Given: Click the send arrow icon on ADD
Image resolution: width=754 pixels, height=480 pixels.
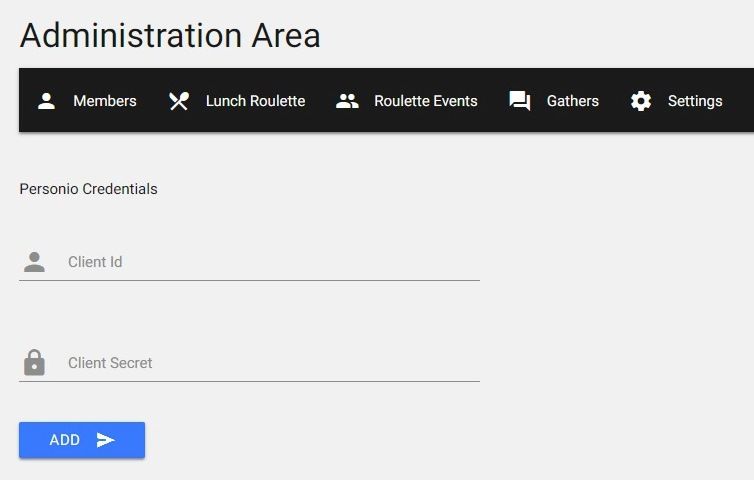Looking at the screenshot, I should [106, 440].
